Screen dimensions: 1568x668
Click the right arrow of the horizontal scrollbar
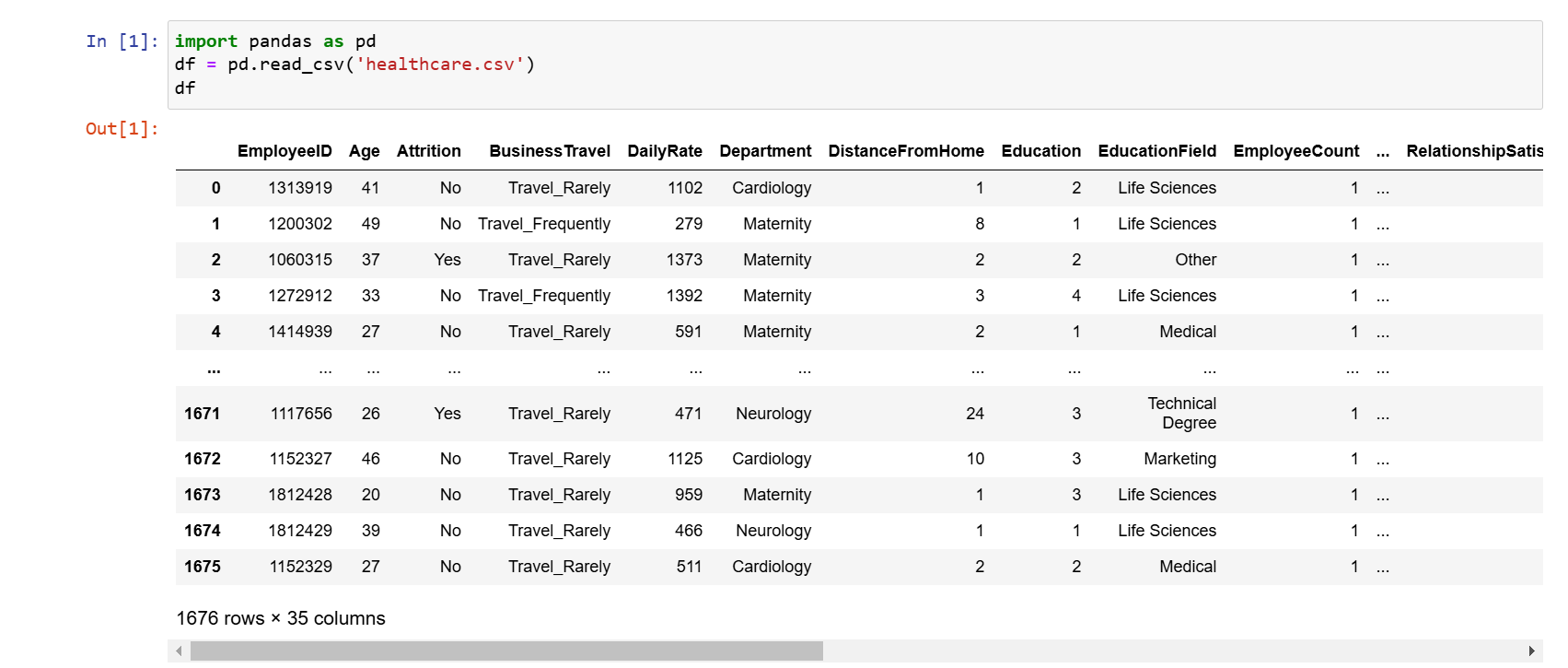coord(1532,651)
